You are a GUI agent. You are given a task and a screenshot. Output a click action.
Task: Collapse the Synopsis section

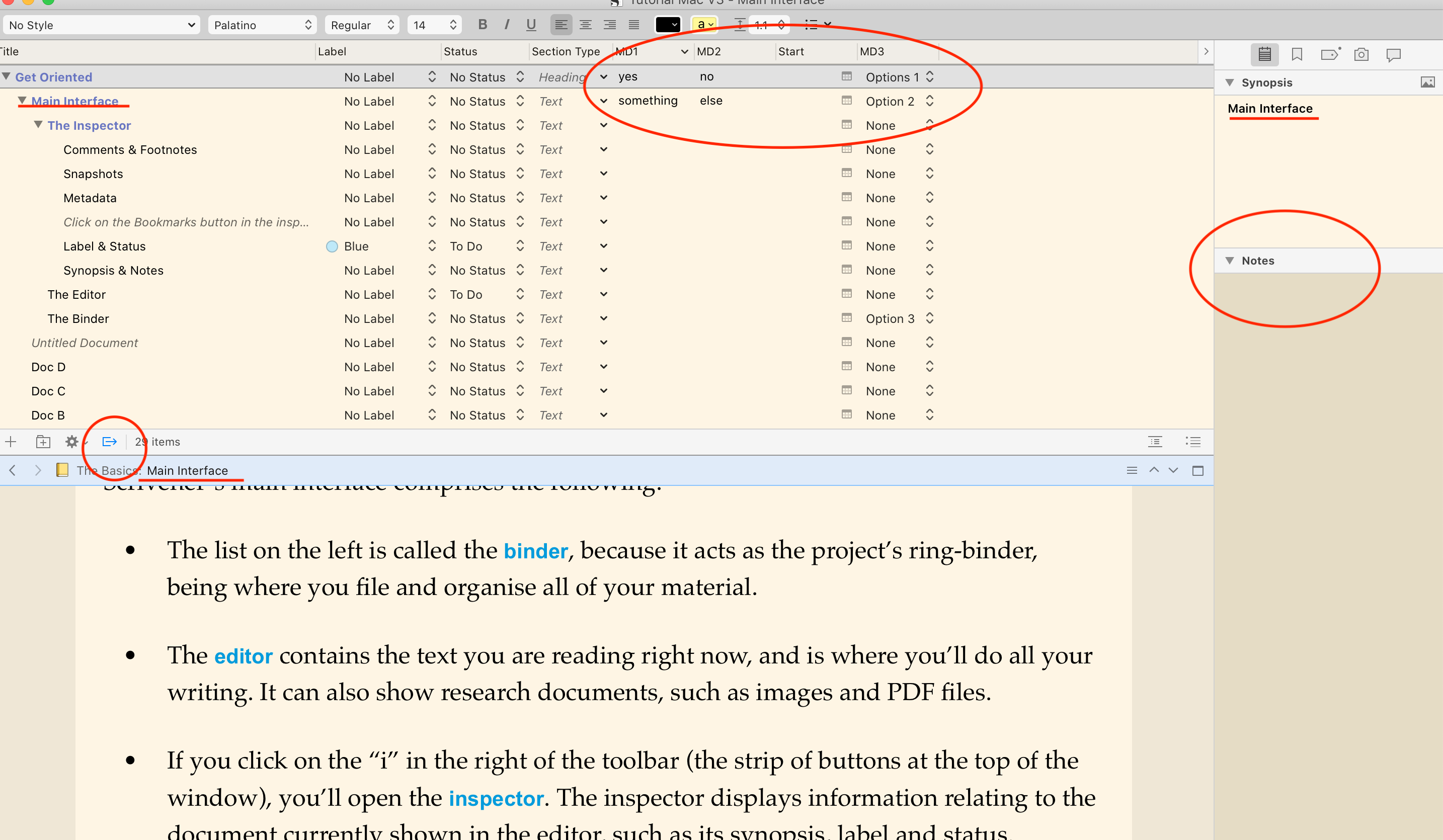click(x=1229, y=82)
